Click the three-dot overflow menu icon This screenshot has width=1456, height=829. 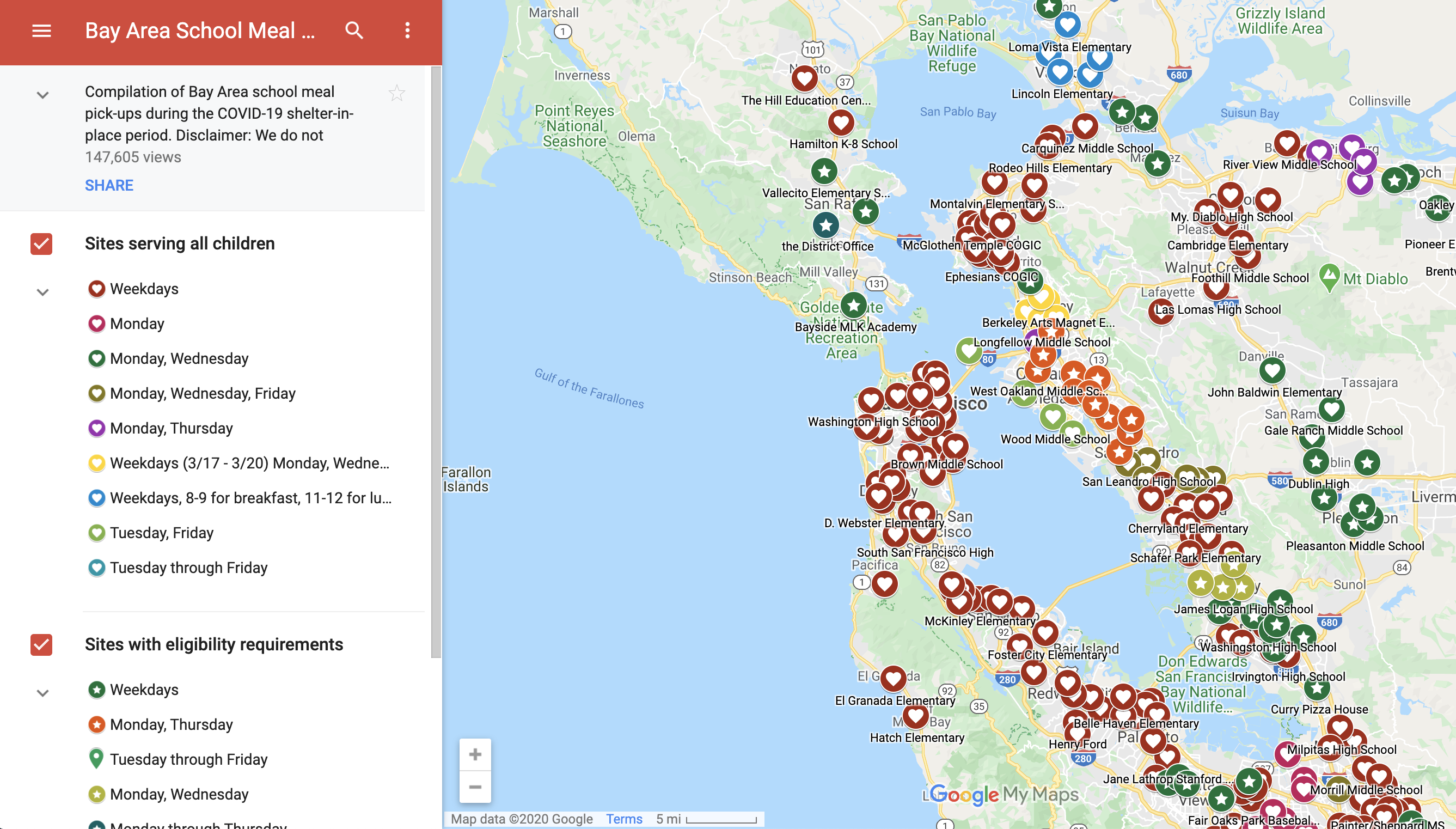[x=407, y=30]
